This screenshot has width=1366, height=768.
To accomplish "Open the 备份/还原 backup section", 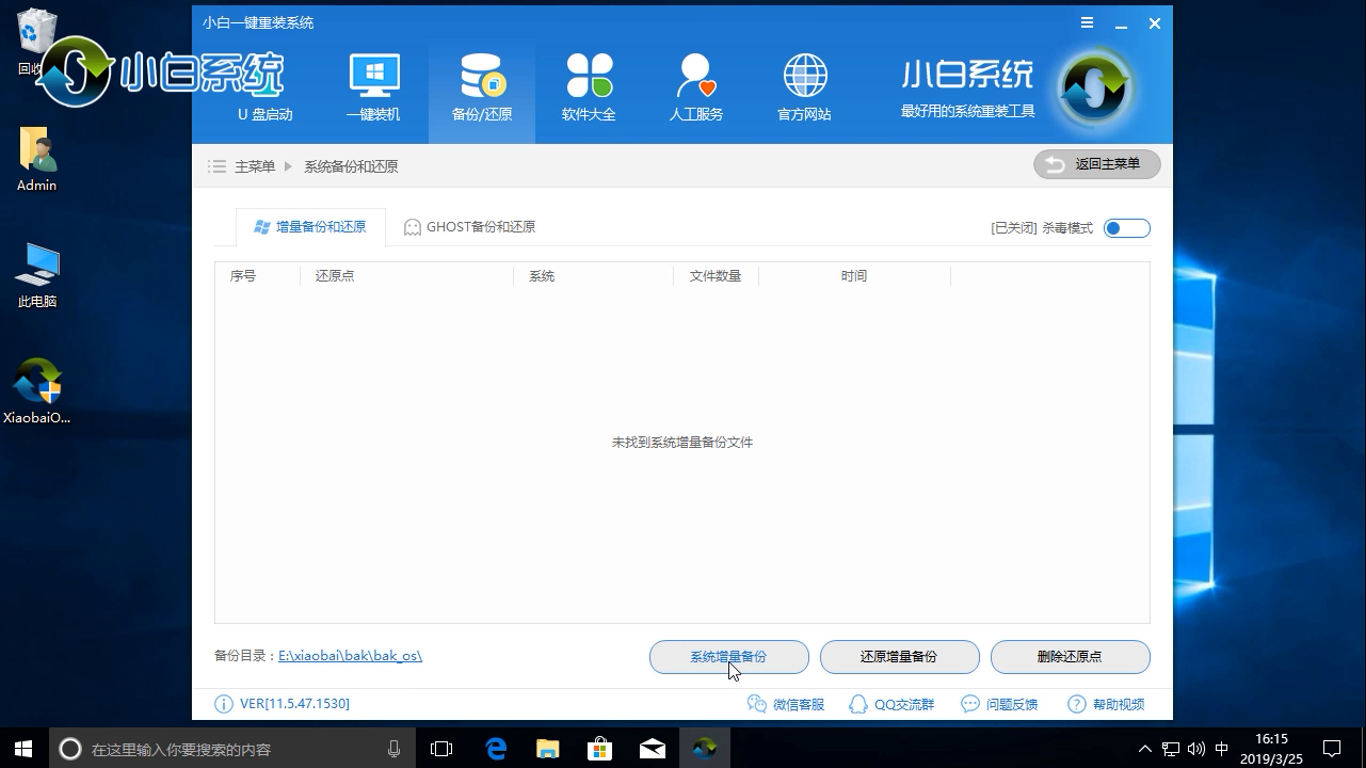I will [x=481, y=88].
